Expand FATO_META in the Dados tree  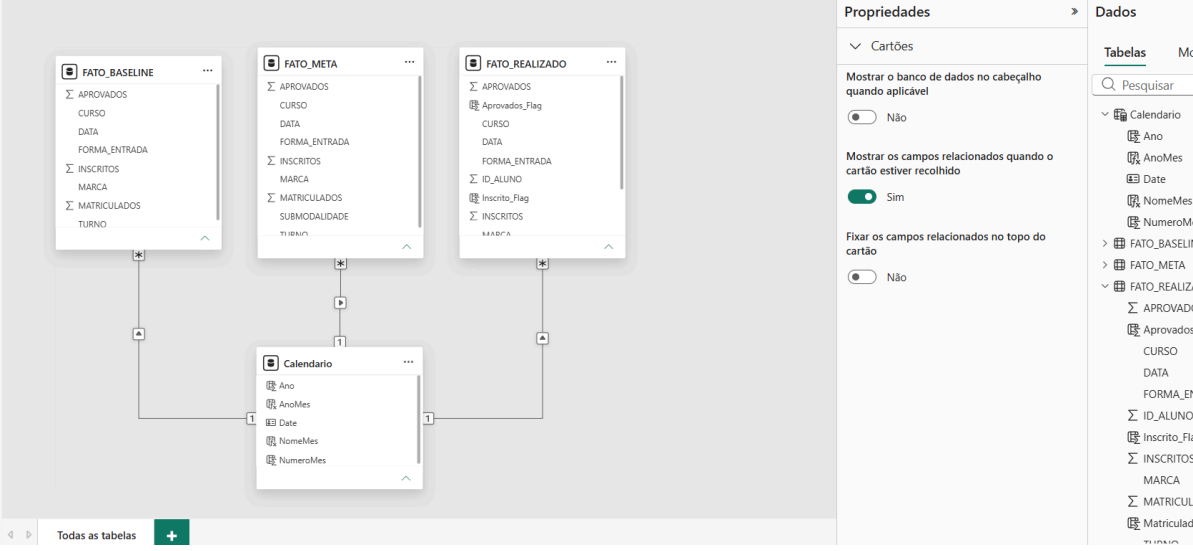click(1105, 265)
